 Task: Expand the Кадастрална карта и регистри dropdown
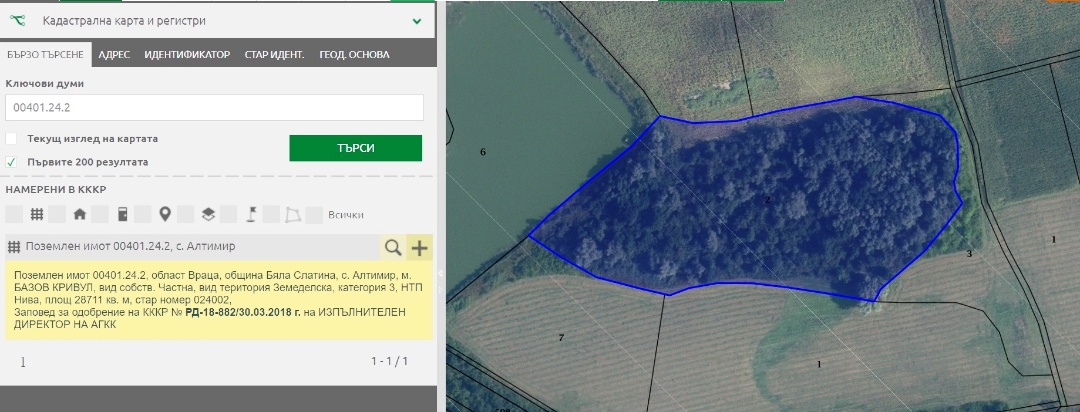coord(416,20)
